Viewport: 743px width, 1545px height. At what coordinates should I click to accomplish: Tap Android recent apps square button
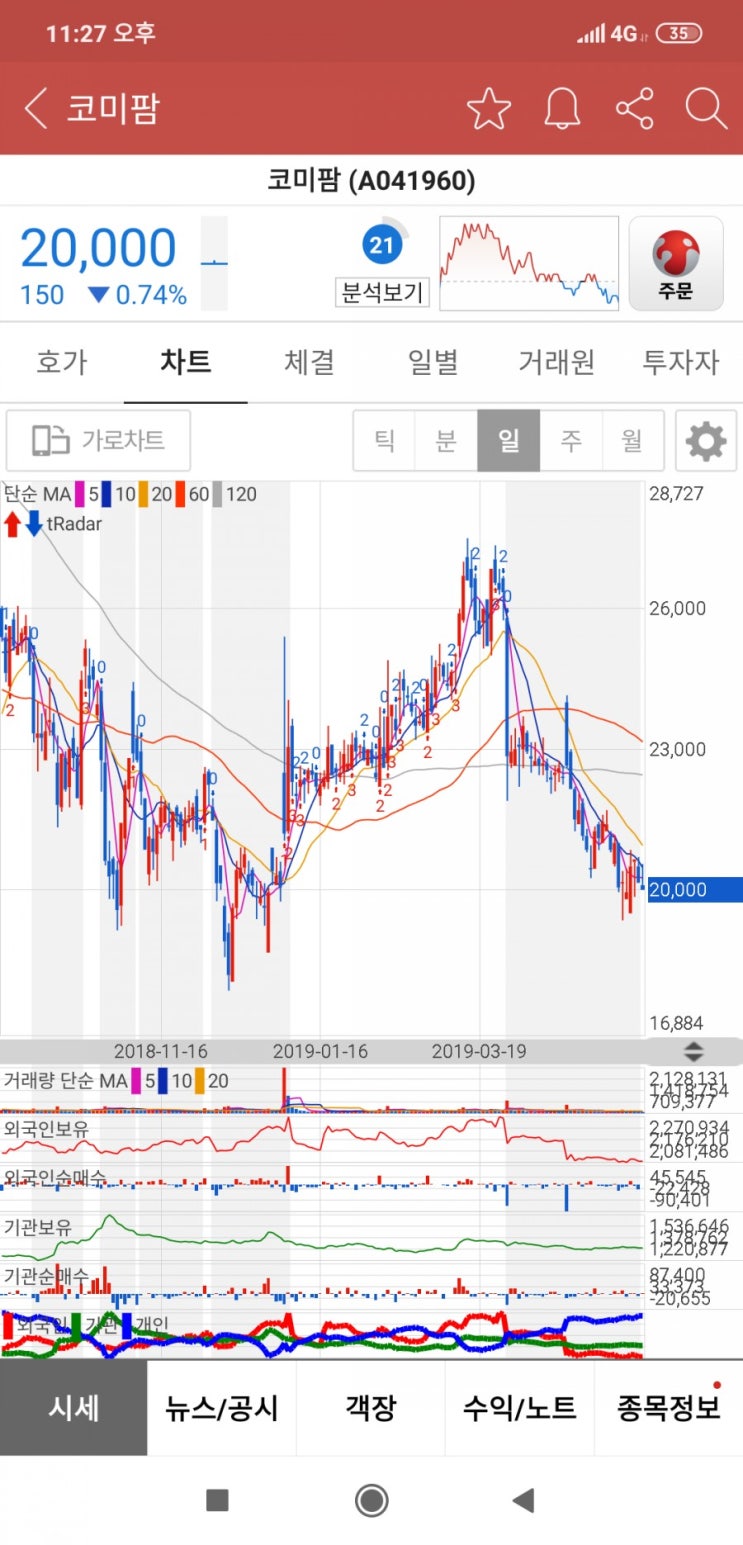(x=217, y=1500)
